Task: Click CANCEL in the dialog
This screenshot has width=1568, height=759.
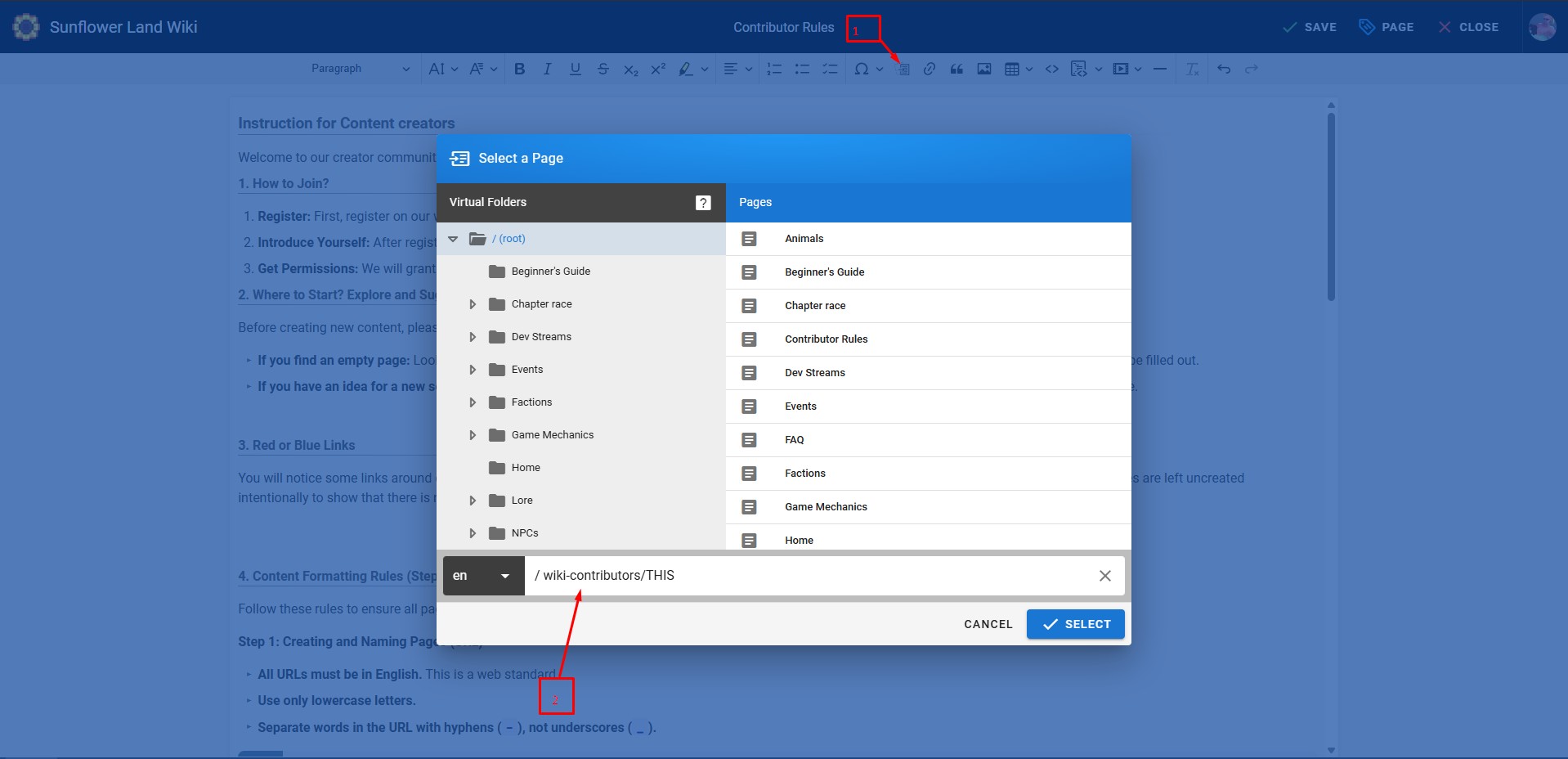Action: (x=988, y=624)
